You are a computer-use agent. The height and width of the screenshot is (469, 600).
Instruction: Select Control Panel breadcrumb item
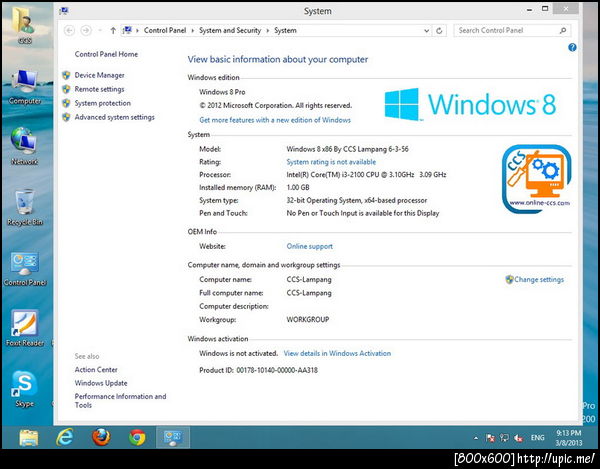click(165, 31)
